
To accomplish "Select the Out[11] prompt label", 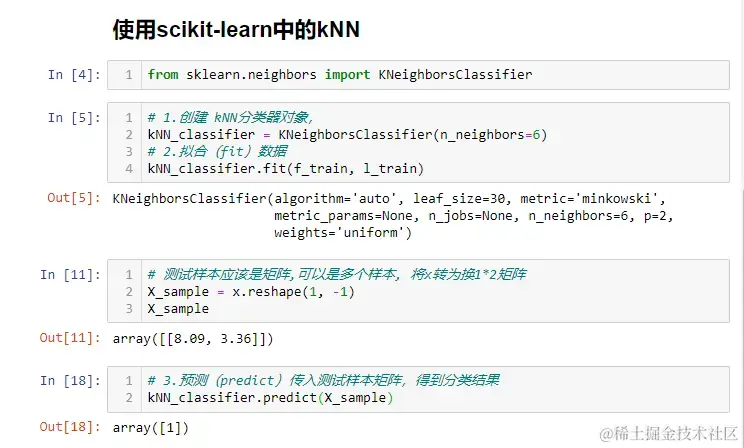I will (x=70, y=338).
